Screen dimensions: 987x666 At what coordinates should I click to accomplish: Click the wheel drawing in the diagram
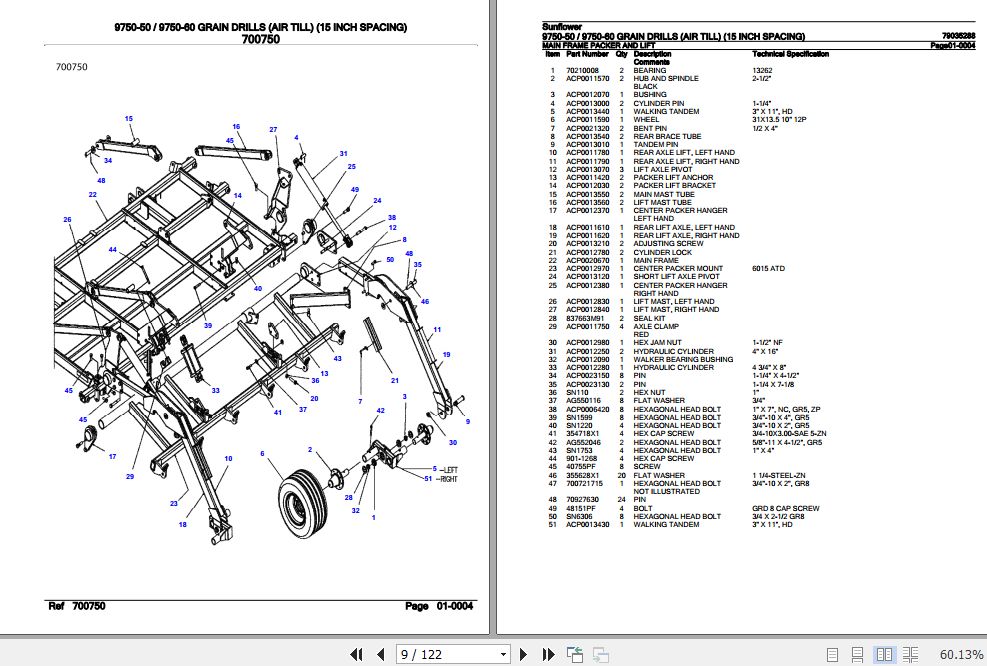303,504
